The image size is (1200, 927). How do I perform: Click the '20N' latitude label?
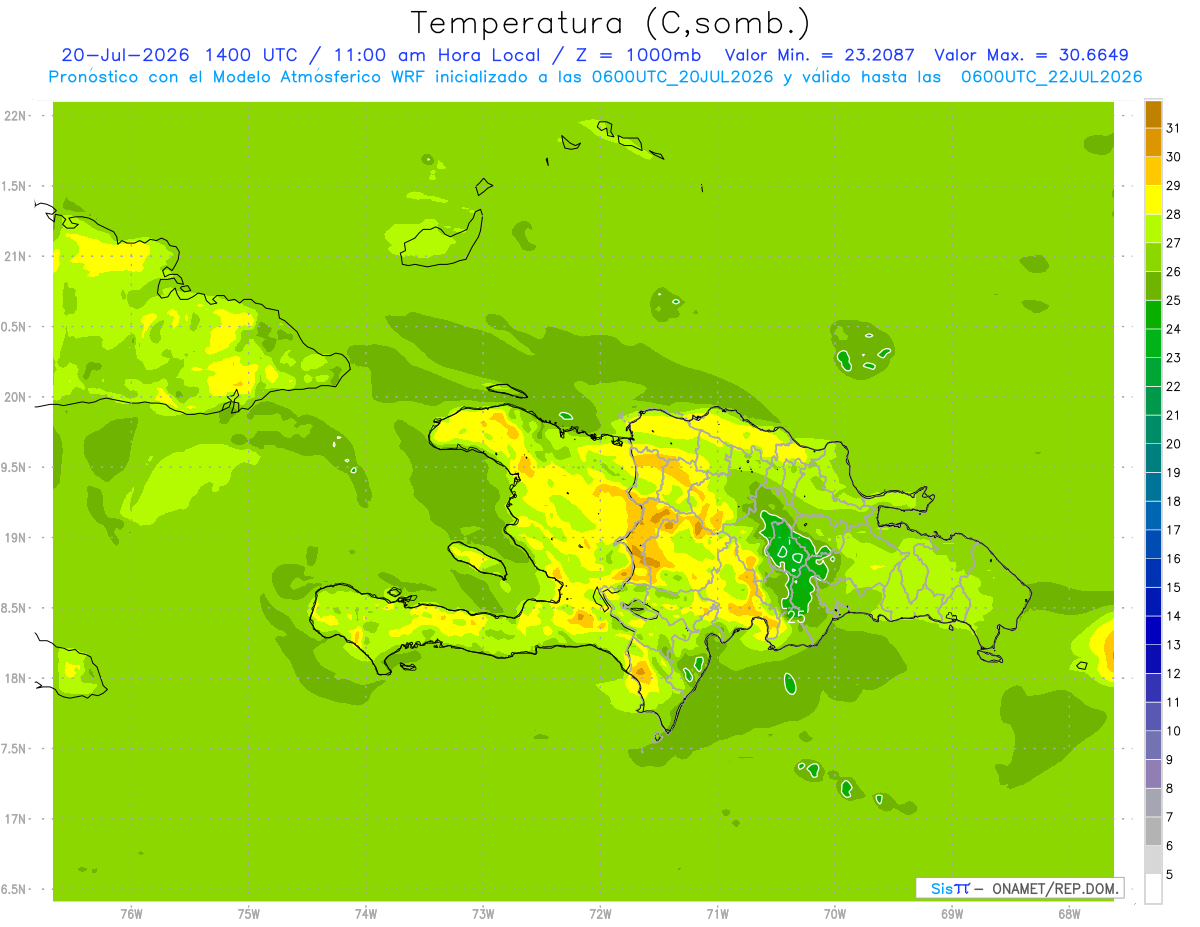[15, 397]
